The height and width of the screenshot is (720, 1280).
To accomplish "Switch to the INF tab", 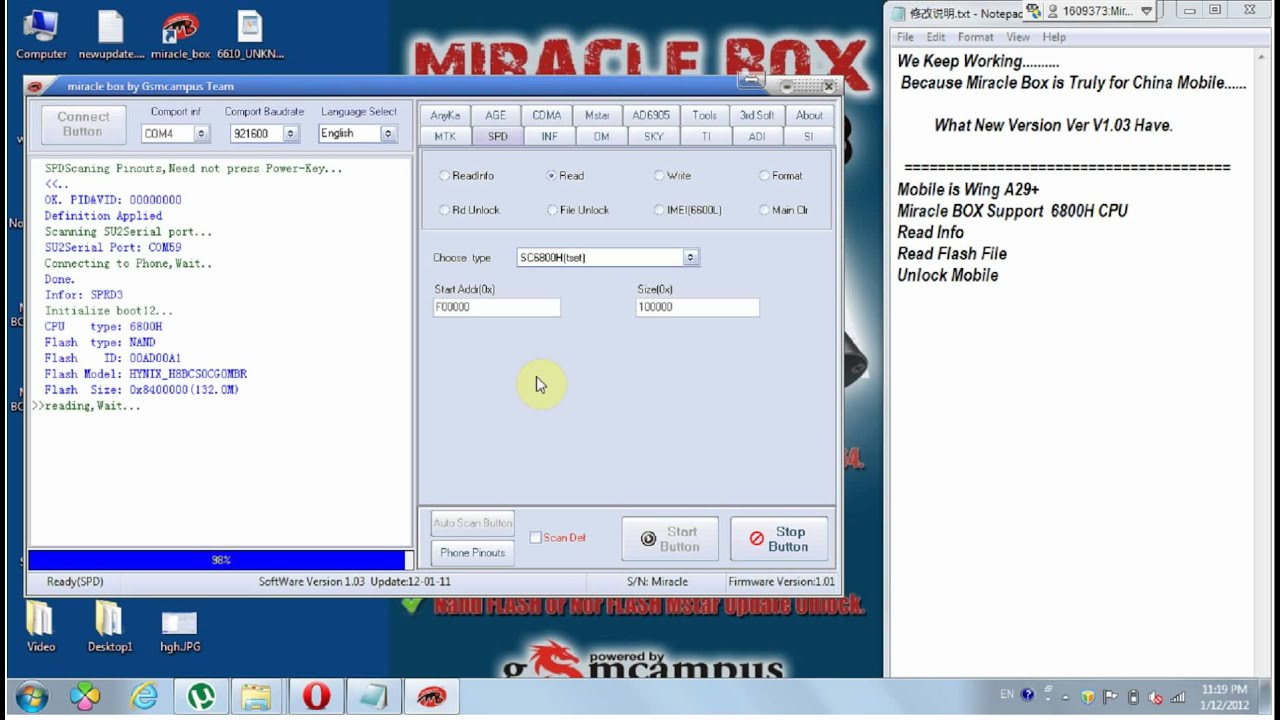I will click(549, 136).
